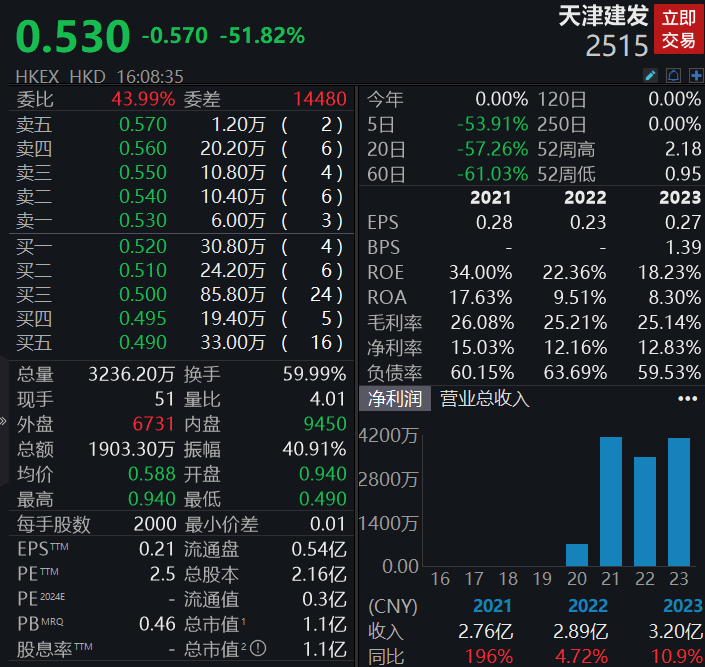This screenshot has height=667, width=705.
Task: Click the 2022 同比 value 4.72%
Action: (x=581, y=657)
